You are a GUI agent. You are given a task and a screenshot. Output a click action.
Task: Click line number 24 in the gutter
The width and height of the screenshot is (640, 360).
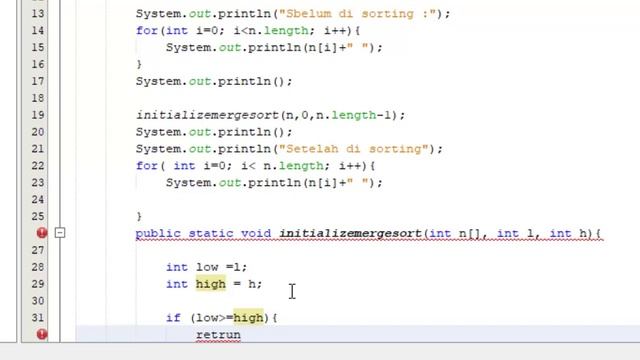point(38,200)
